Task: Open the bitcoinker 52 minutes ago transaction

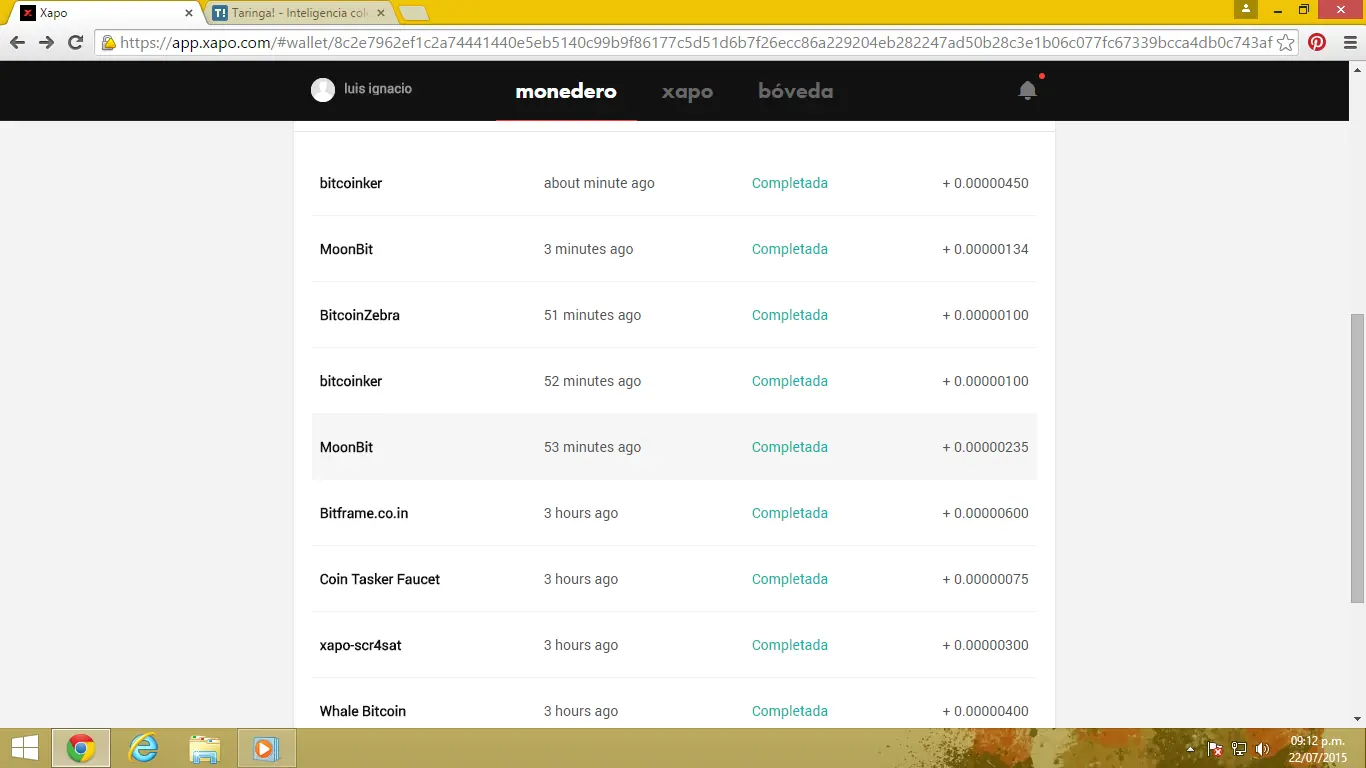Action: tap(674, 381)
